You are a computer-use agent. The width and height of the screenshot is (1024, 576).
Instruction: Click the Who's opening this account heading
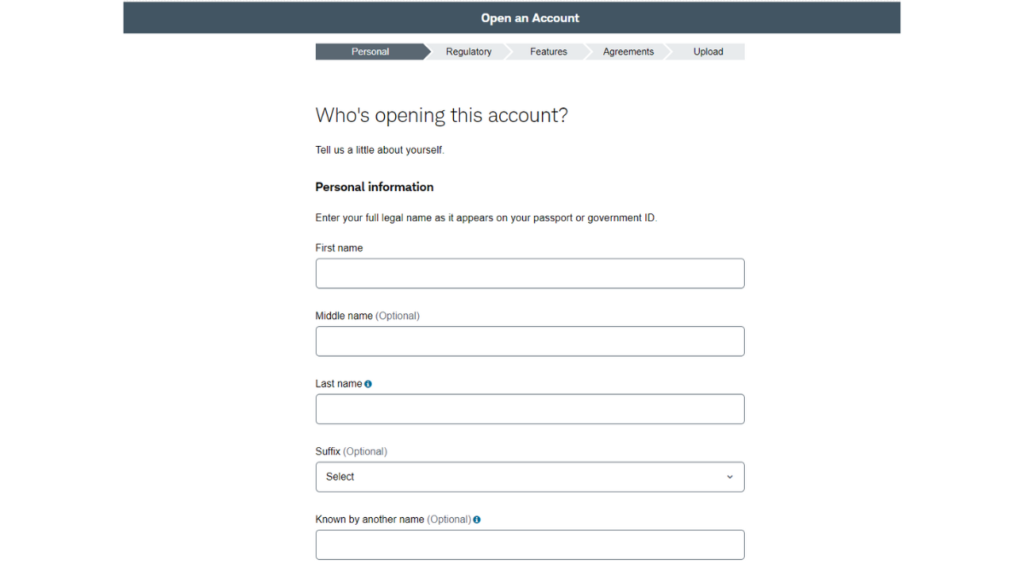(x=441, y=116)
